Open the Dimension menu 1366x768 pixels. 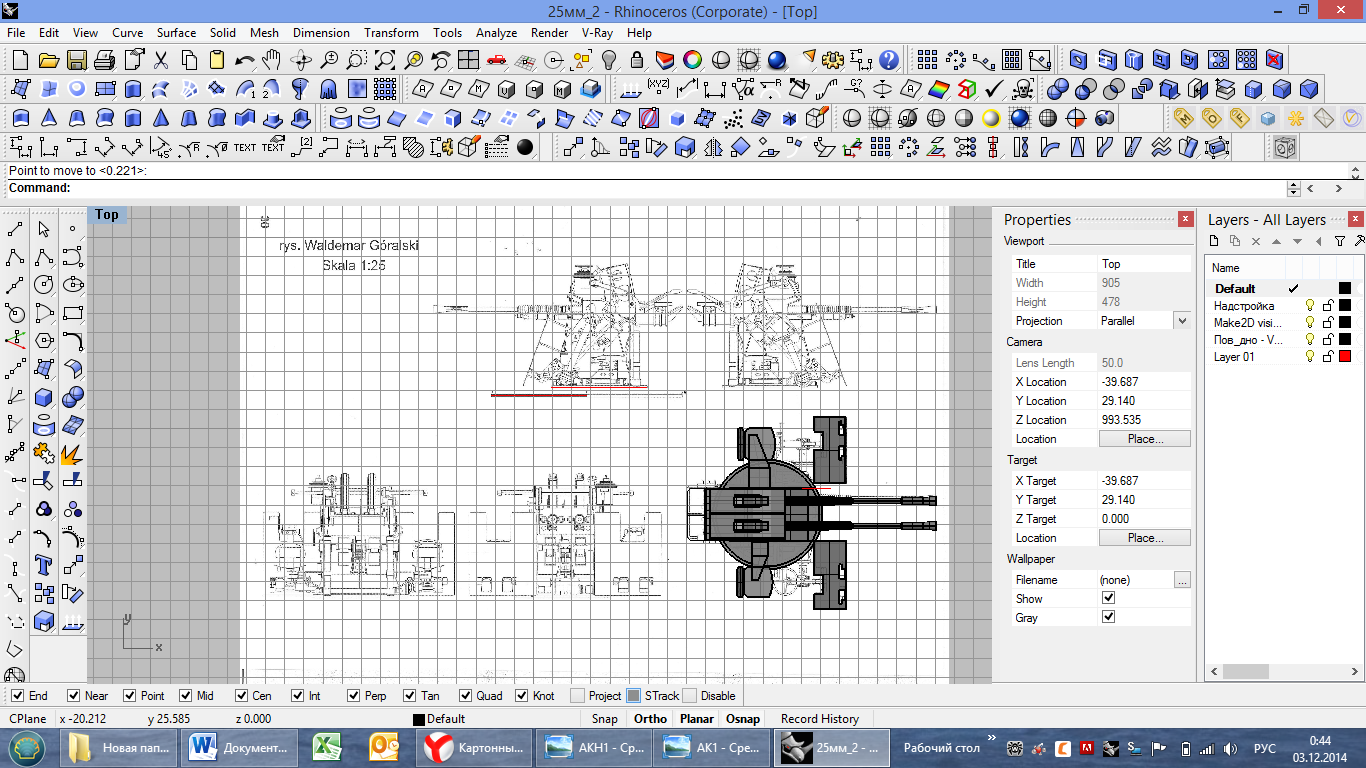tap(321, 33)
